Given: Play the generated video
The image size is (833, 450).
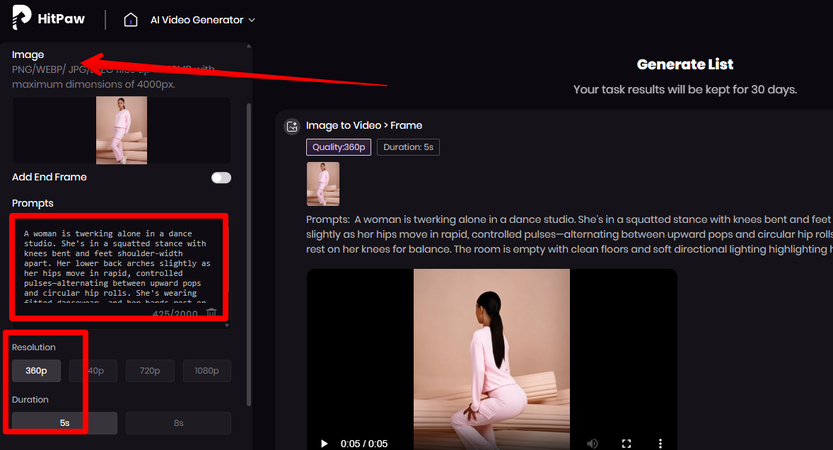Looking at the screenshot, I should tap(324, 443).
